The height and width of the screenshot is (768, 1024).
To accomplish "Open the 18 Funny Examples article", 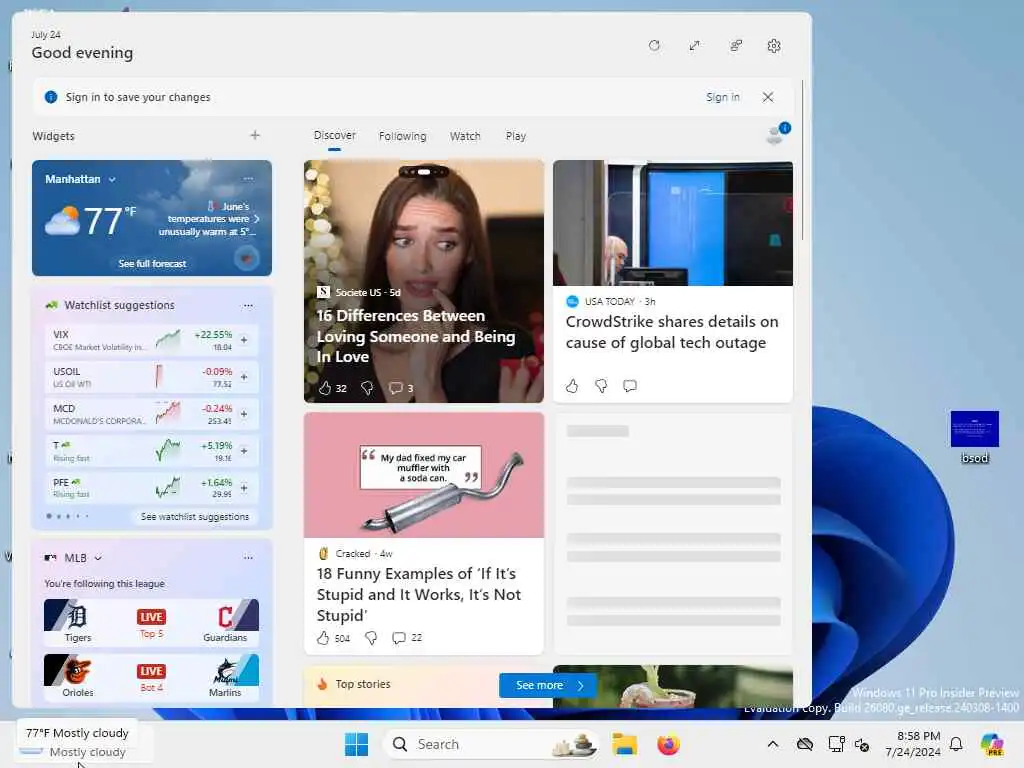I will point(419,594).
